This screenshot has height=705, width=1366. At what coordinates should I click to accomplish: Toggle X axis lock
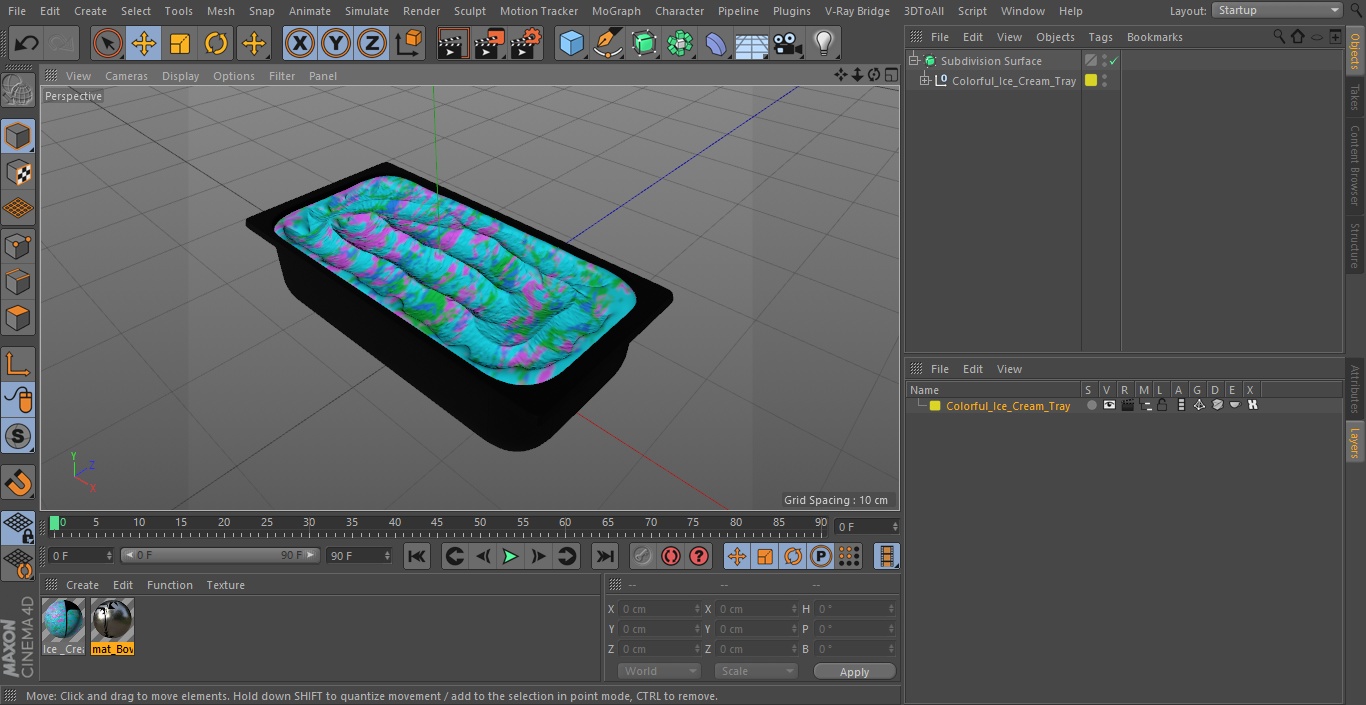[x=300, y=43]
